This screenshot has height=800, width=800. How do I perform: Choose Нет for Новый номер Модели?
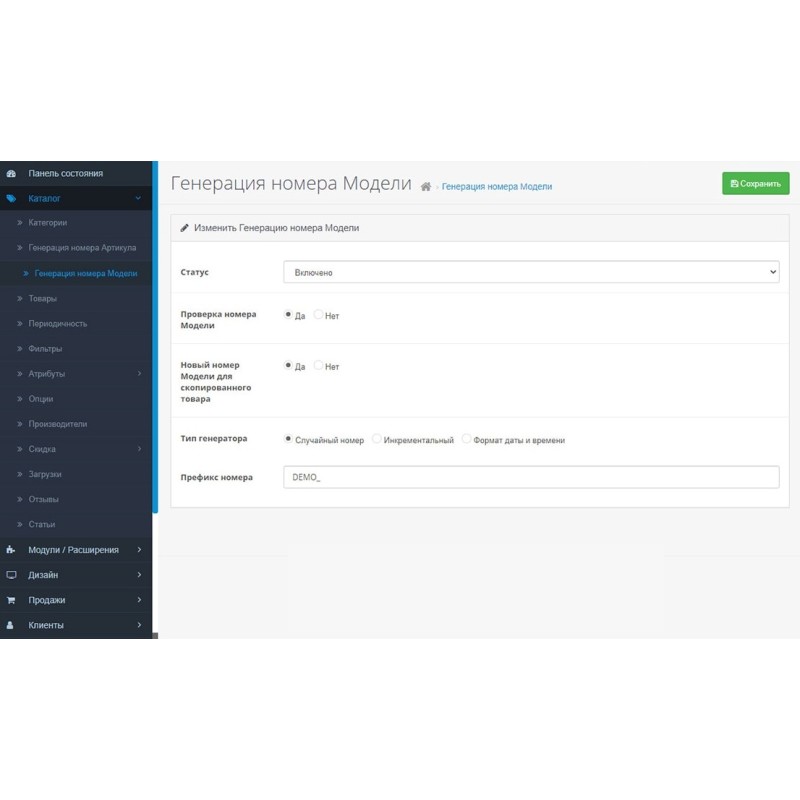(x=317, y=366)
